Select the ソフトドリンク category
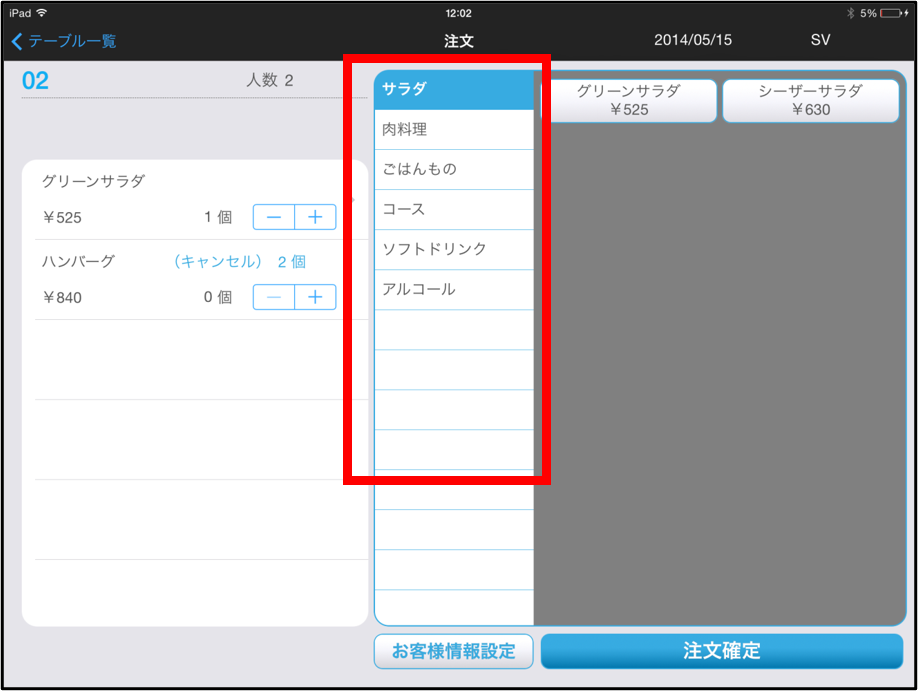 click(x=454, y=249)
